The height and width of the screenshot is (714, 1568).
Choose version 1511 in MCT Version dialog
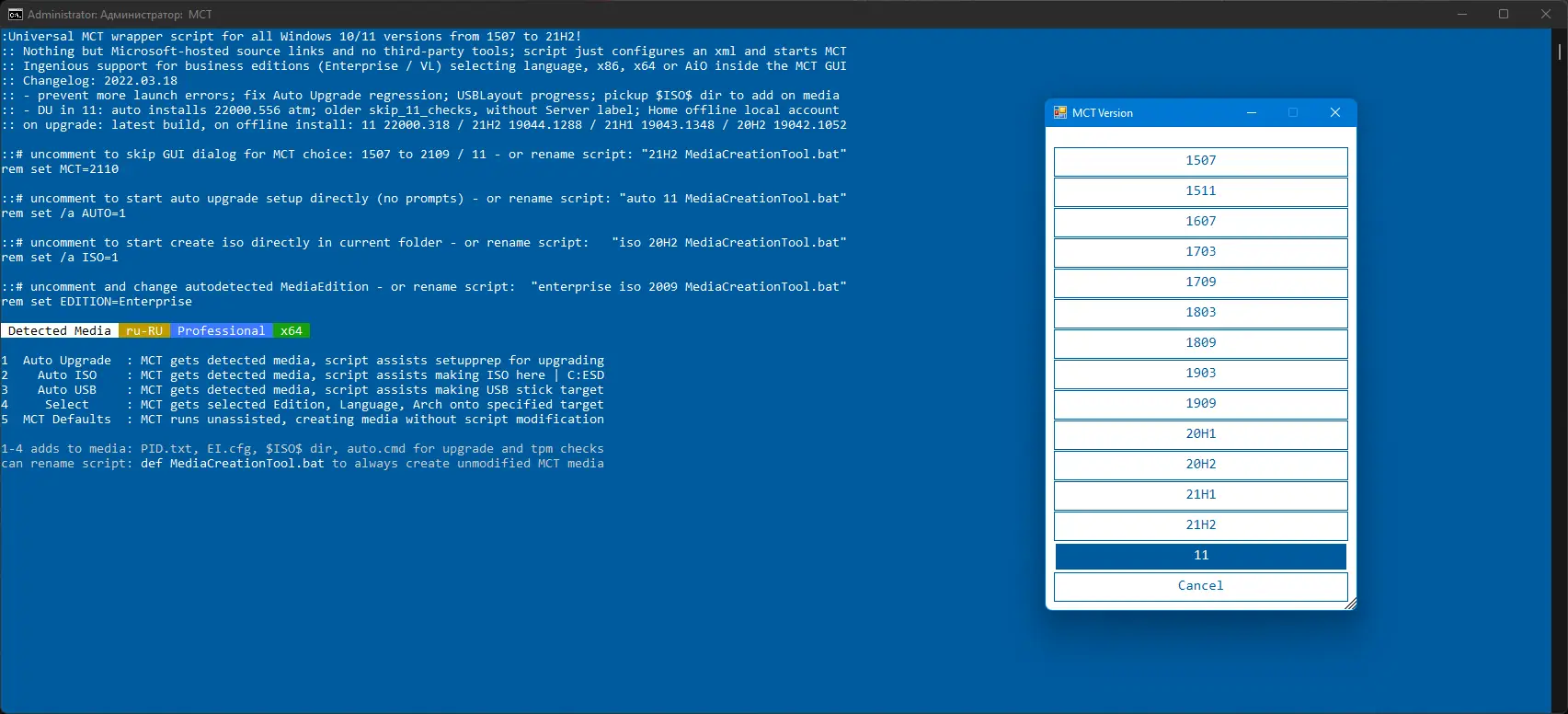1200,191
